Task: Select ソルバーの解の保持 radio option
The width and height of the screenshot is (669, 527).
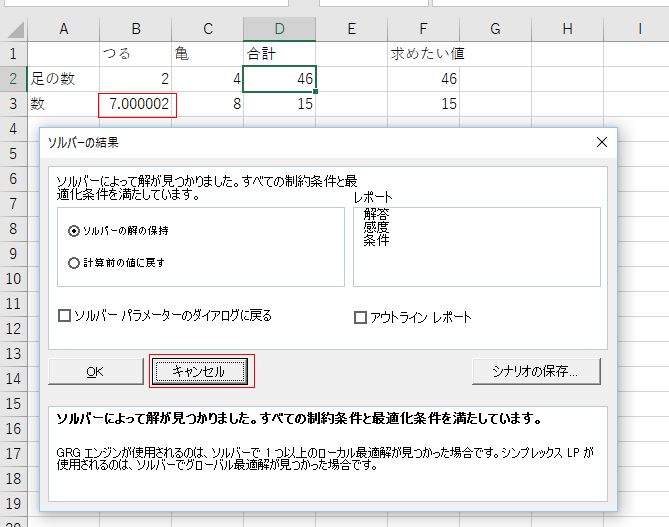Action: [x=74, y=230]
